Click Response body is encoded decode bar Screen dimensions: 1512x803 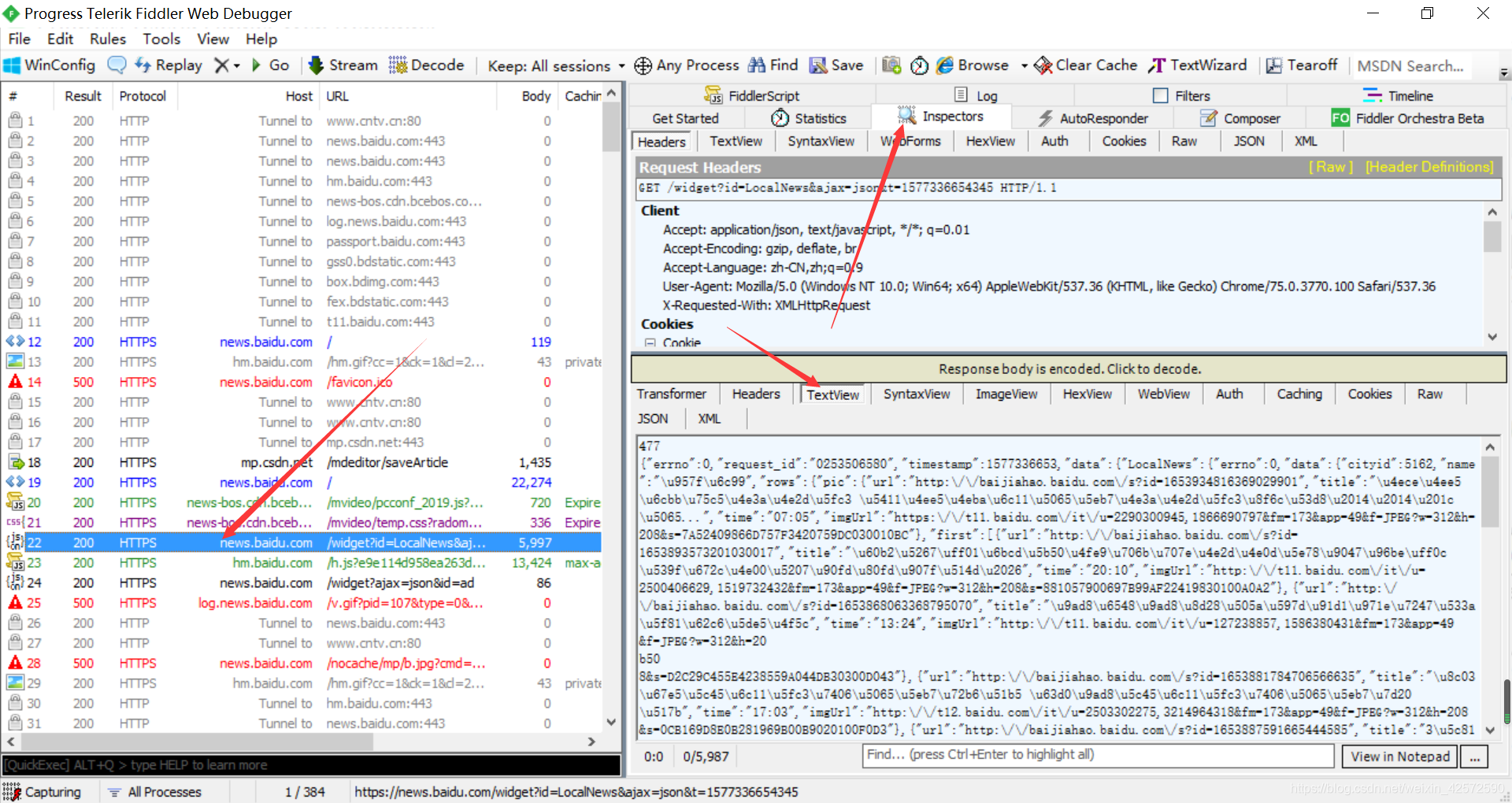click(x=1069, y=368)
